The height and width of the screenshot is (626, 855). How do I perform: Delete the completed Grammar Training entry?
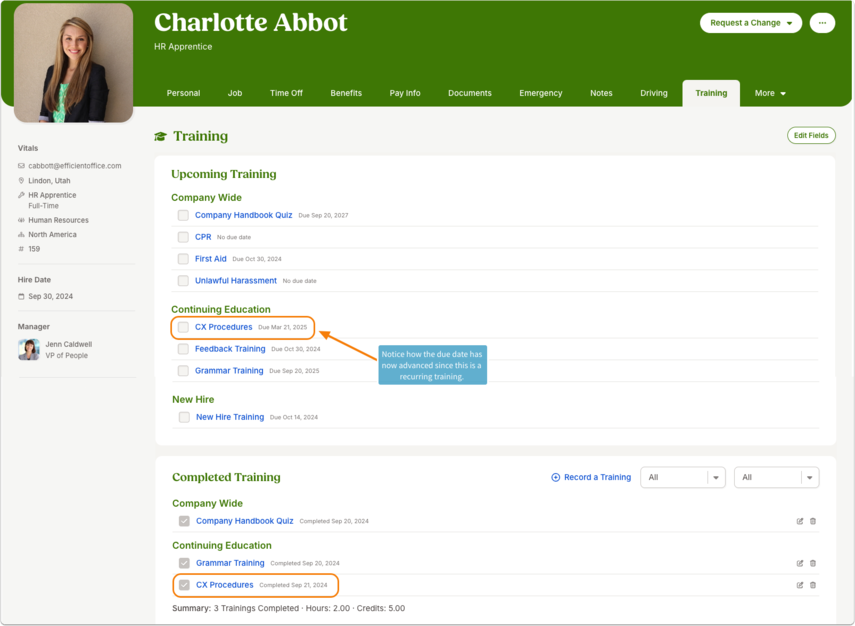click(812, 563)
